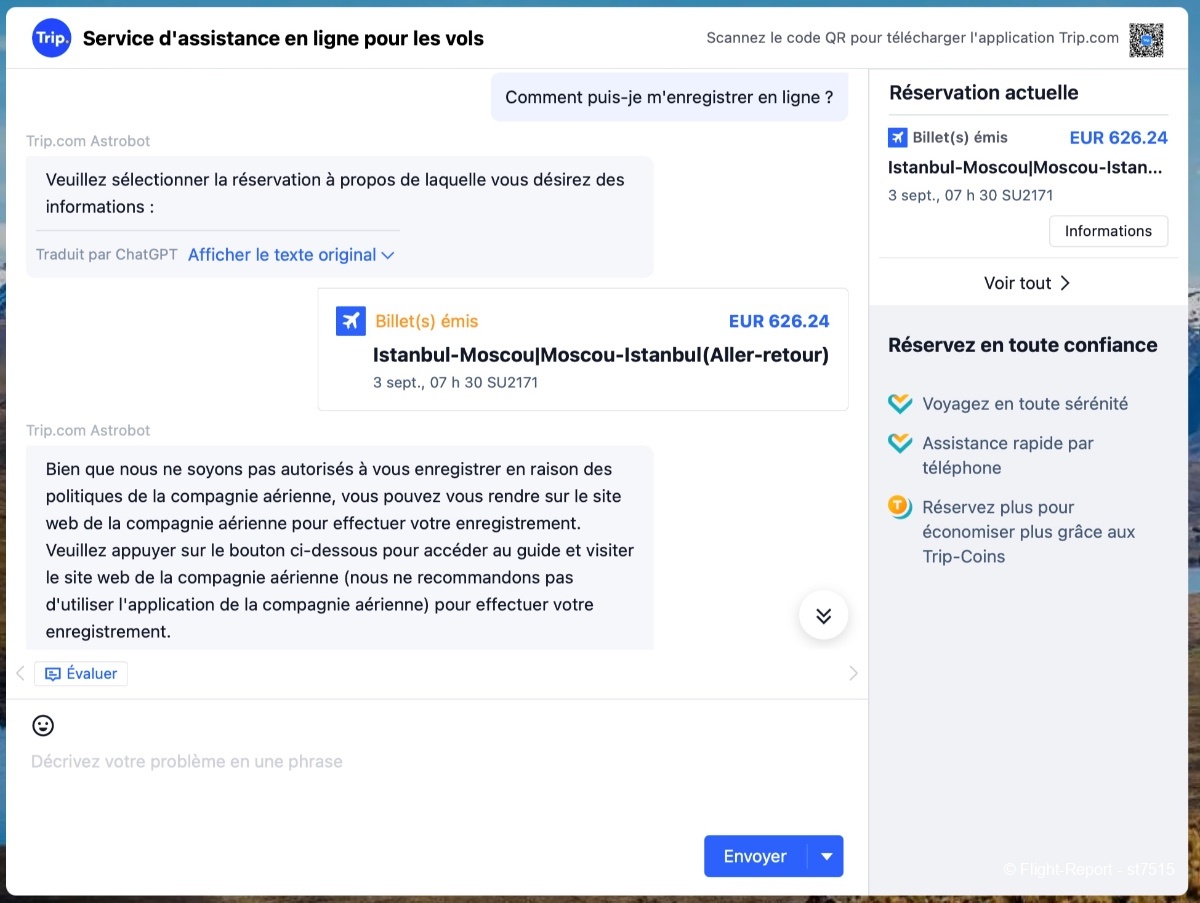The width and height of the screenshot is (1200, 903).
Task: Open "Voir tout" bookings link
Action: pos(1028,283)
